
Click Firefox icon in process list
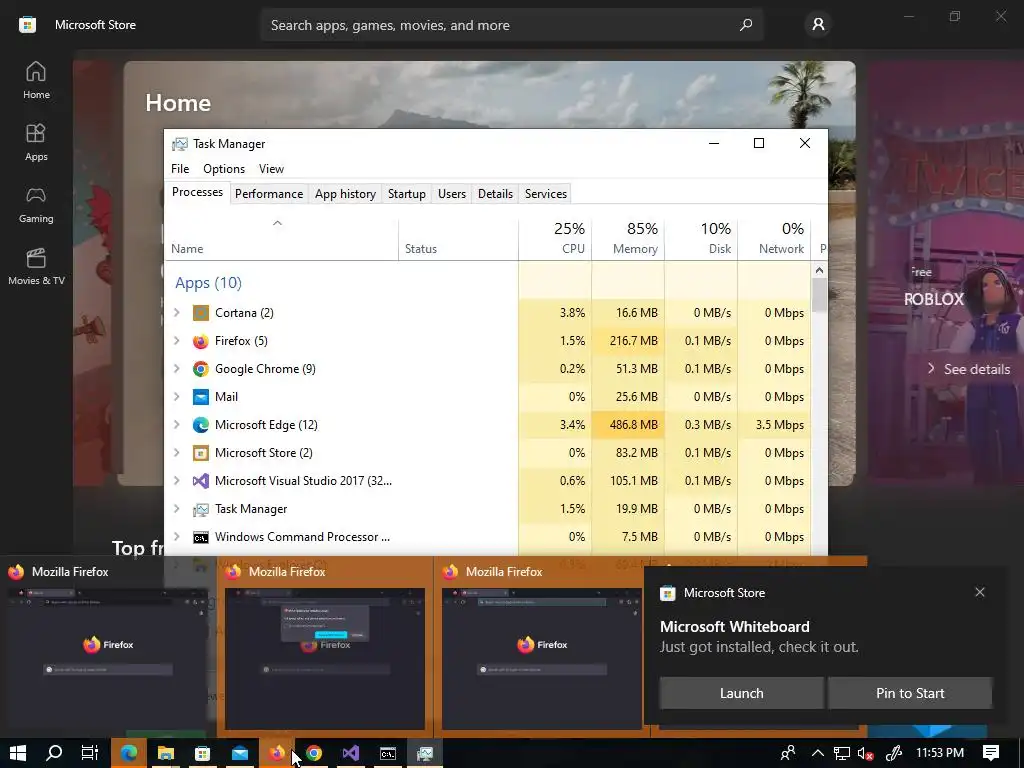coord(200,341)
